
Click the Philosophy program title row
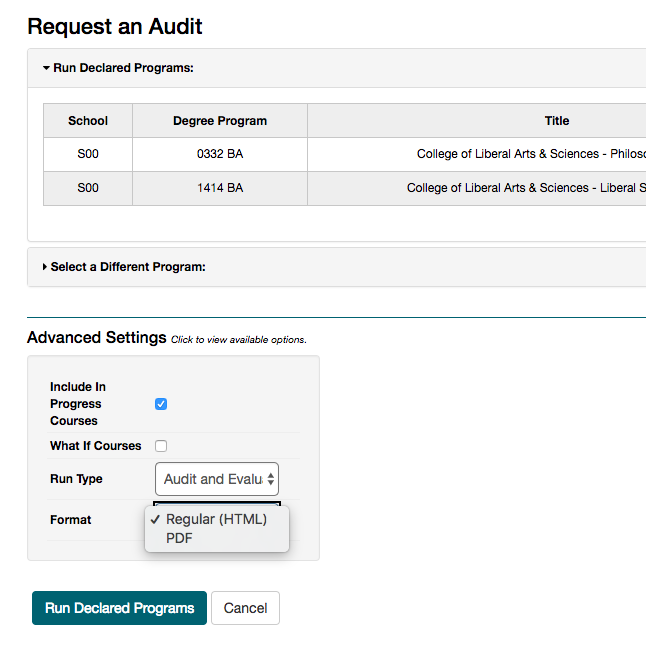531,154
